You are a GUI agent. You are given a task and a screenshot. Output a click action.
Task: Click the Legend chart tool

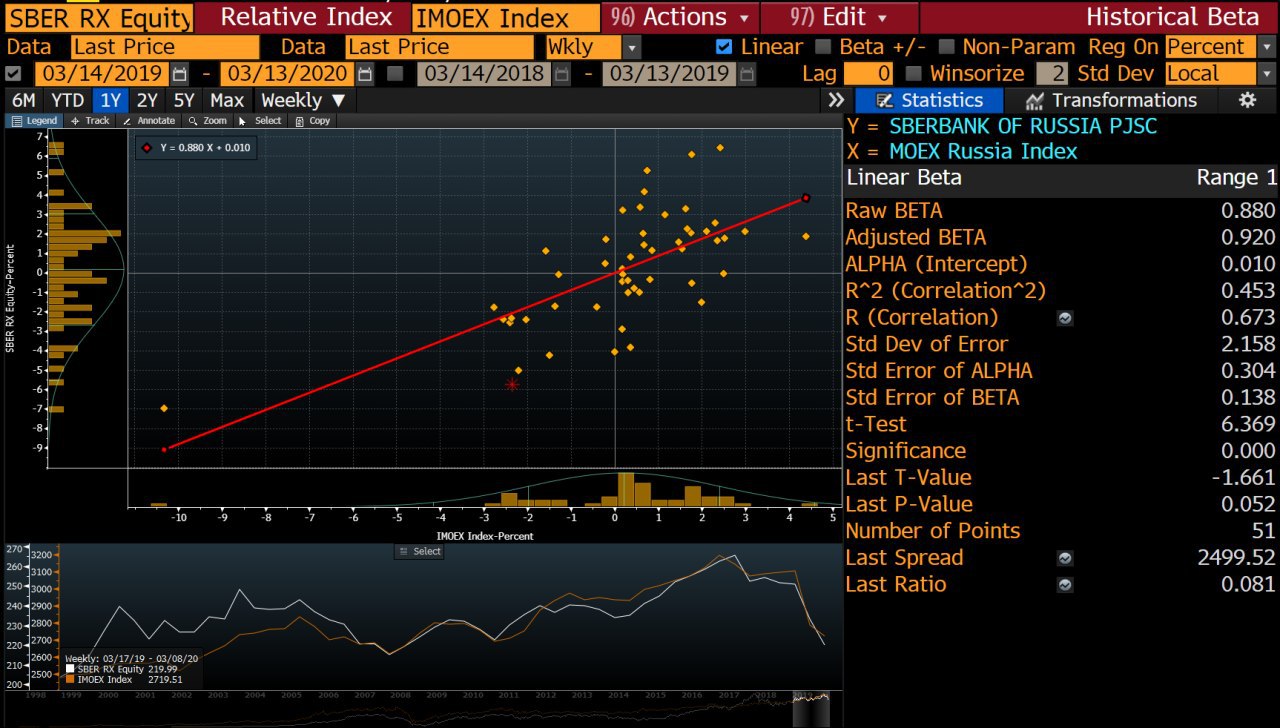34,120
